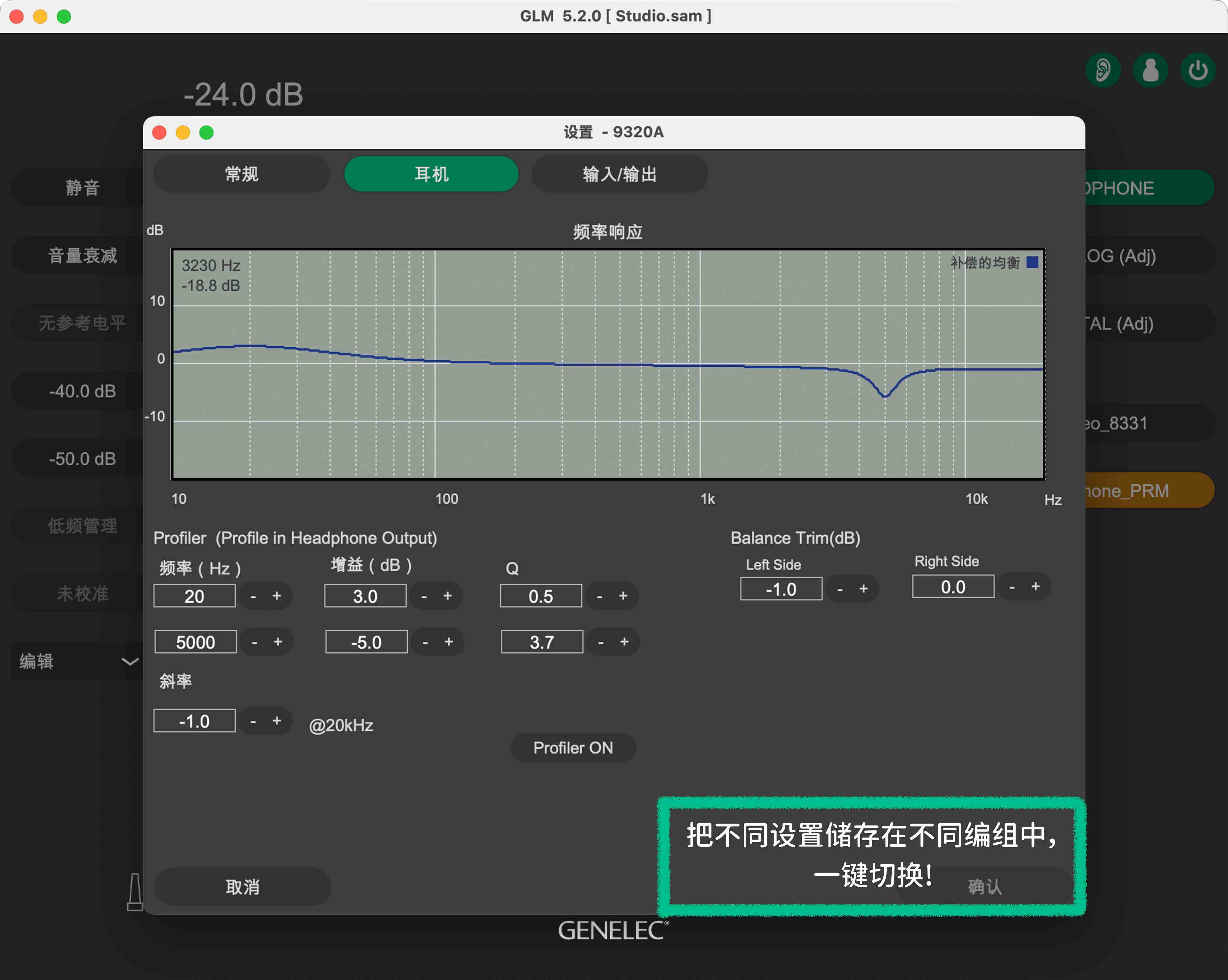Increase the 5000 Hz frequency value

coord(278,642)
